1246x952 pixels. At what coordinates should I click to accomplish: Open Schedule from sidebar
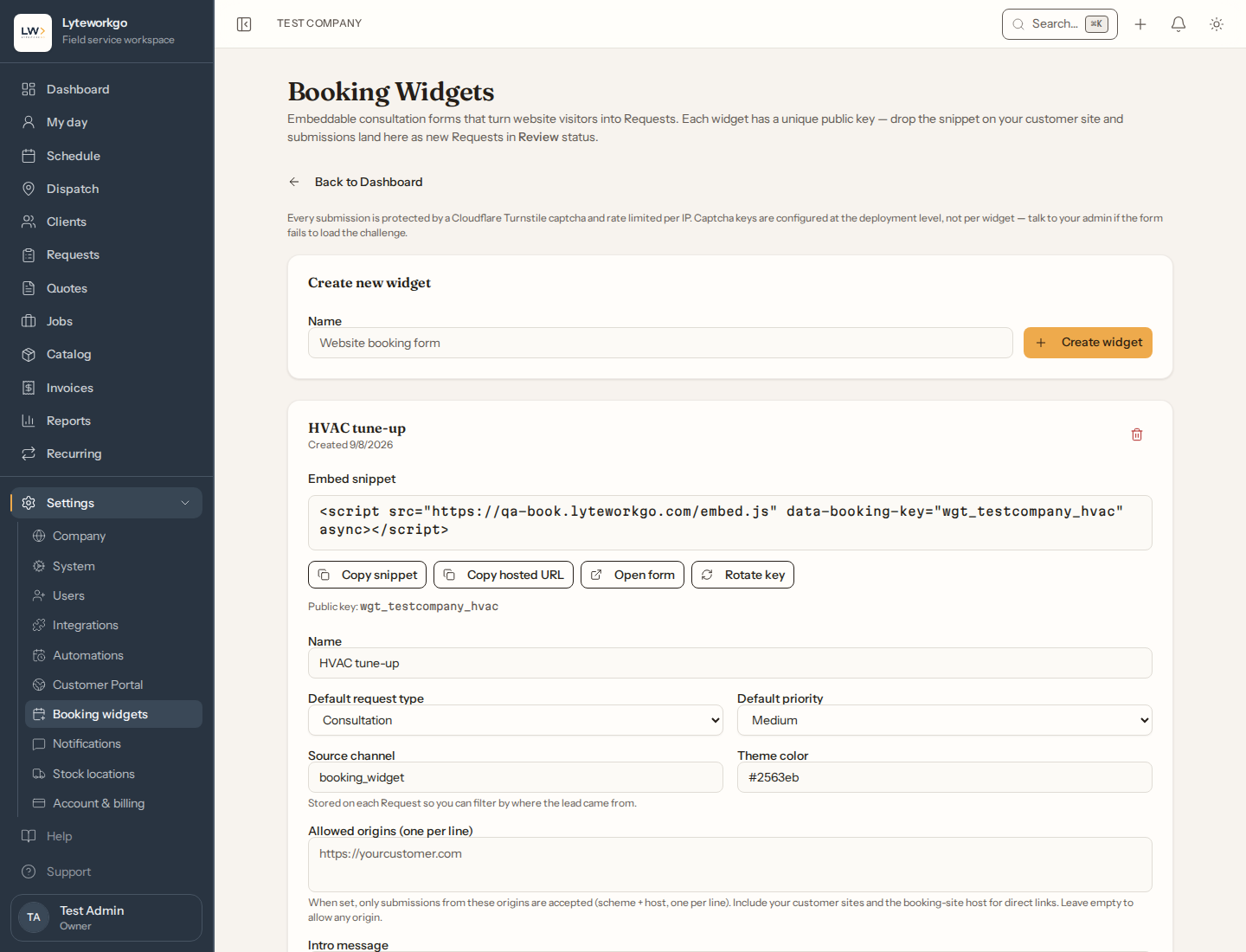pyautogui.click(x=106, y=156)
